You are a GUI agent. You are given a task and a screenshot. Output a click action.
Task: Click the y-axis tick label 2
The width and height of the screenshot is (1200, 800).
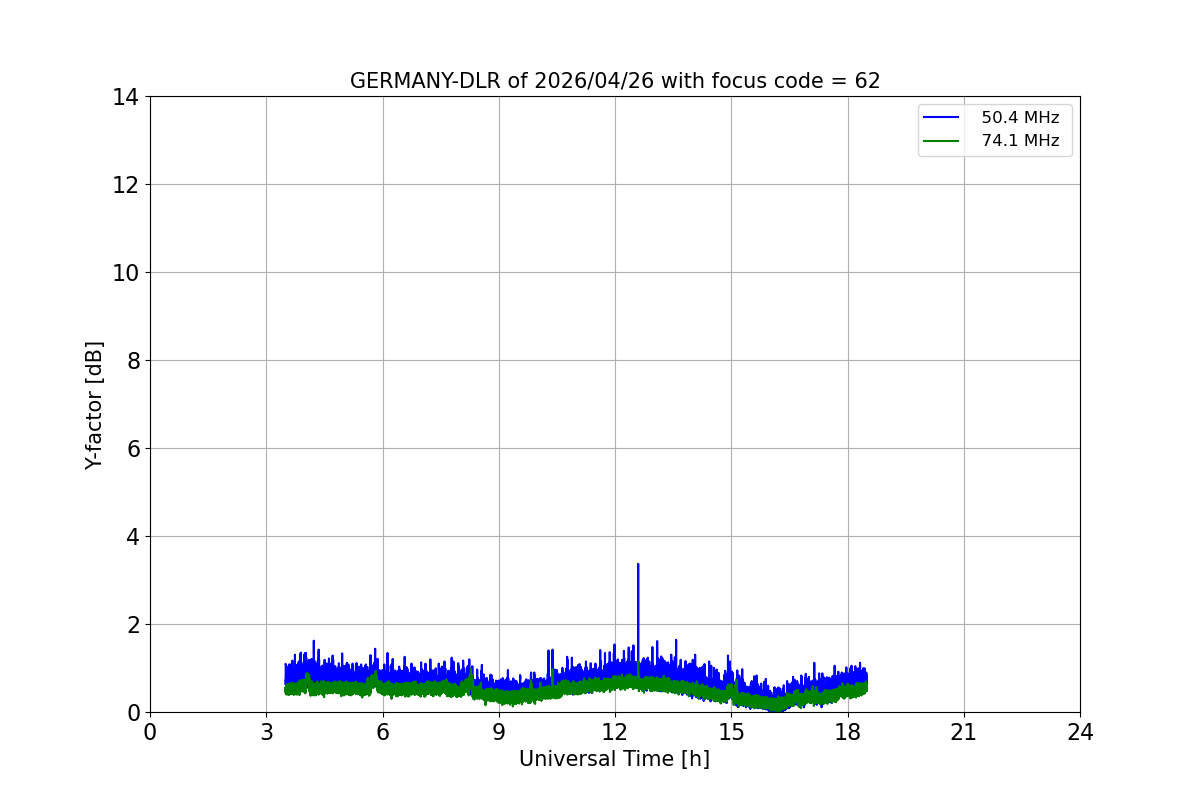[132, 625]
